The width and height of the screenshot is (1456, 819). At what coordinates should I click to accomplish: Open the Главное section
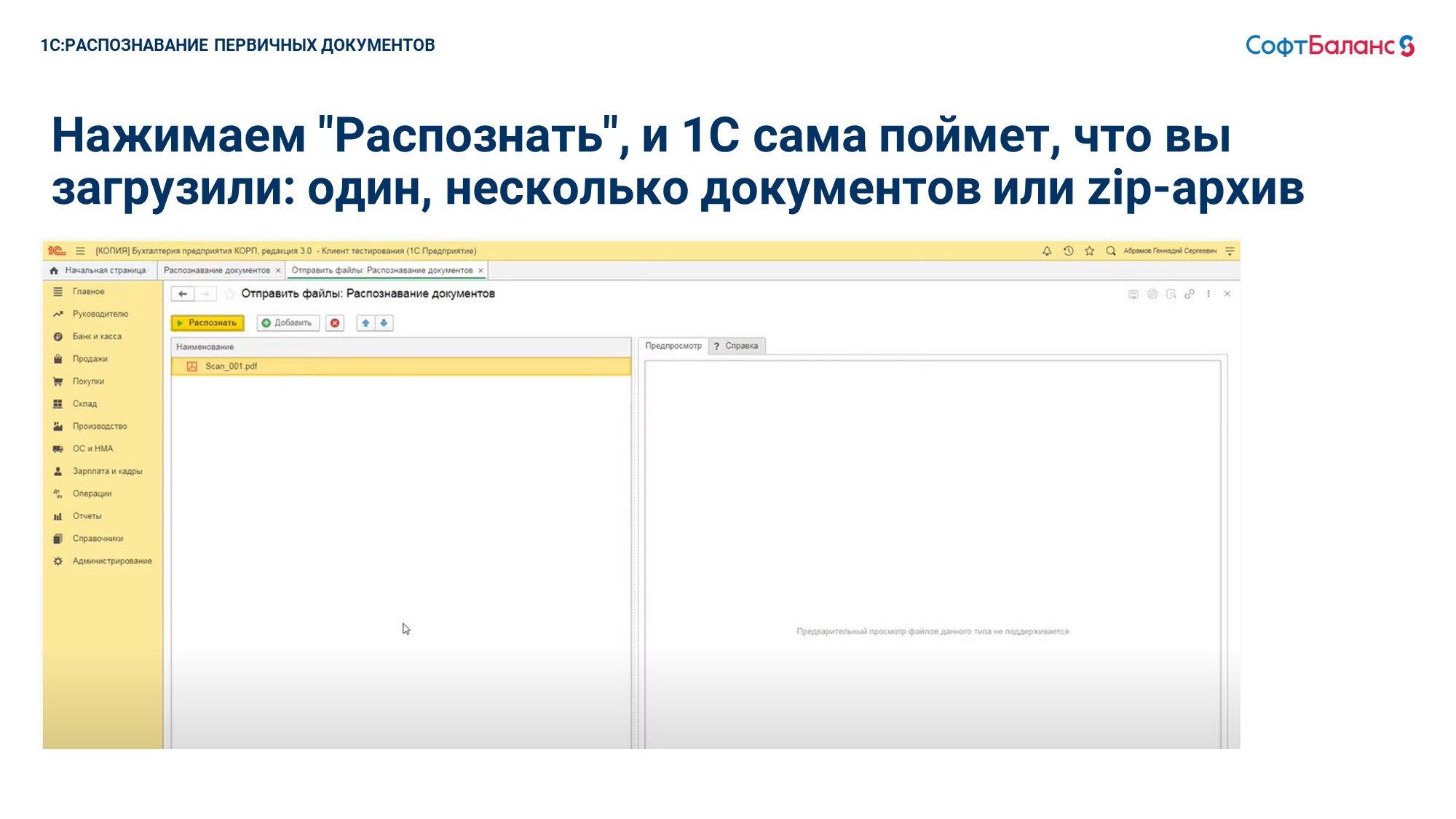pyautogui.click(x=88, y=291)
